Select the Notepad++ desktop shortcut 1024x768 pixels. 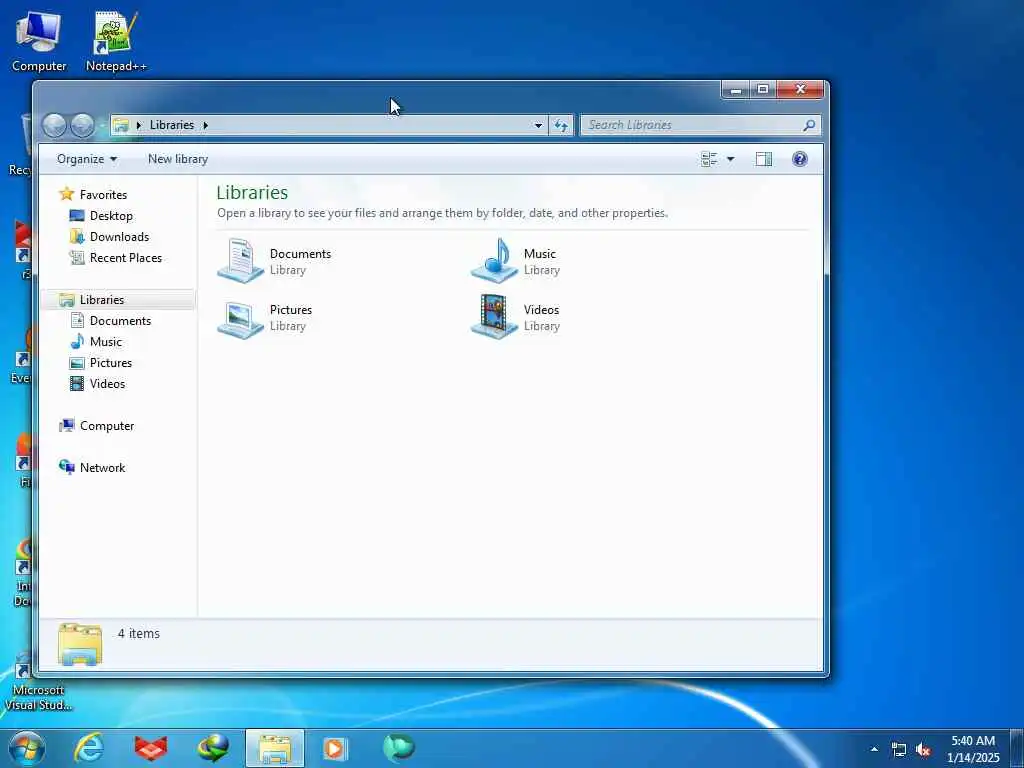(x=116, y=40)
